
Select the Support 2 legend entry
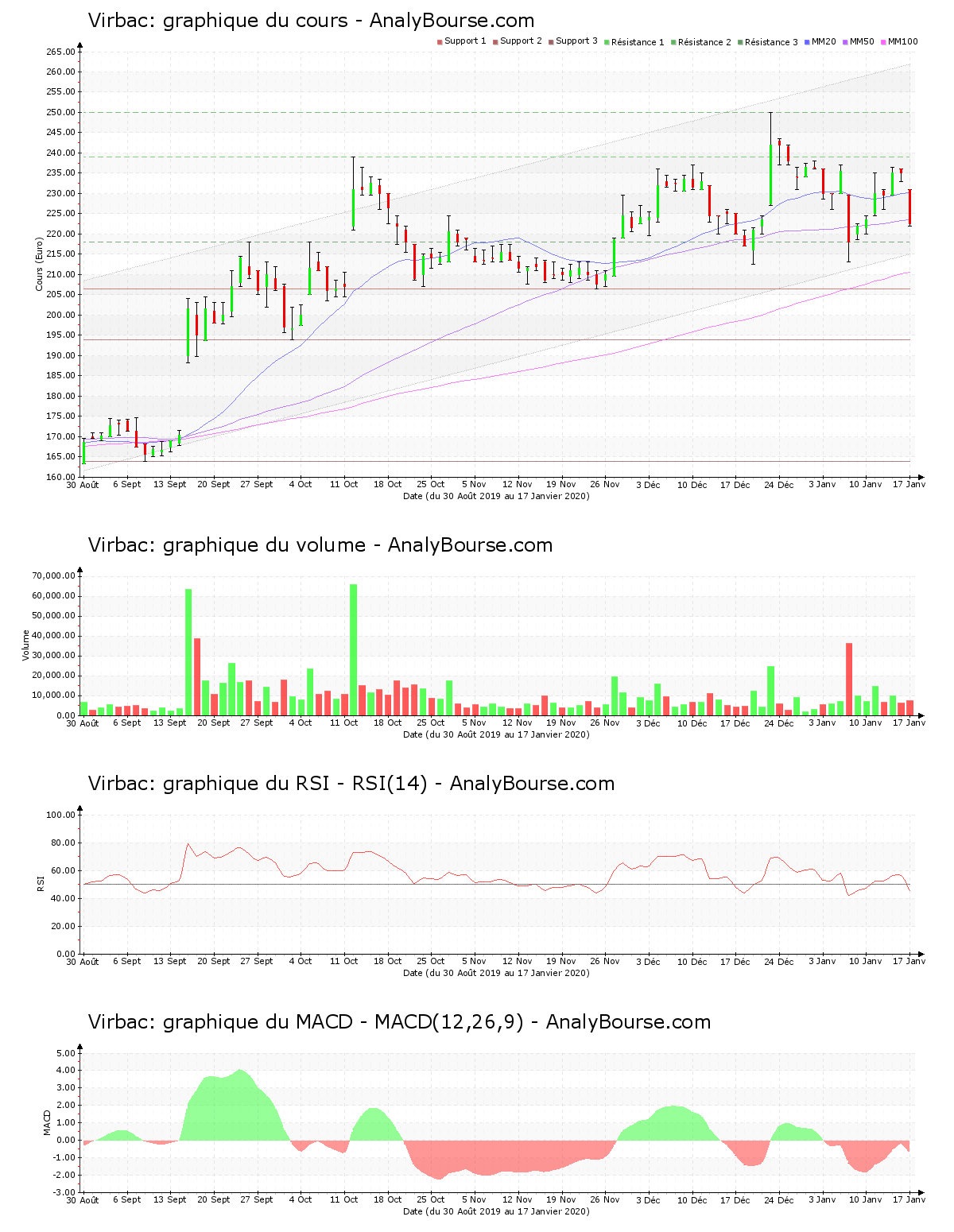(x=518, y=41)
